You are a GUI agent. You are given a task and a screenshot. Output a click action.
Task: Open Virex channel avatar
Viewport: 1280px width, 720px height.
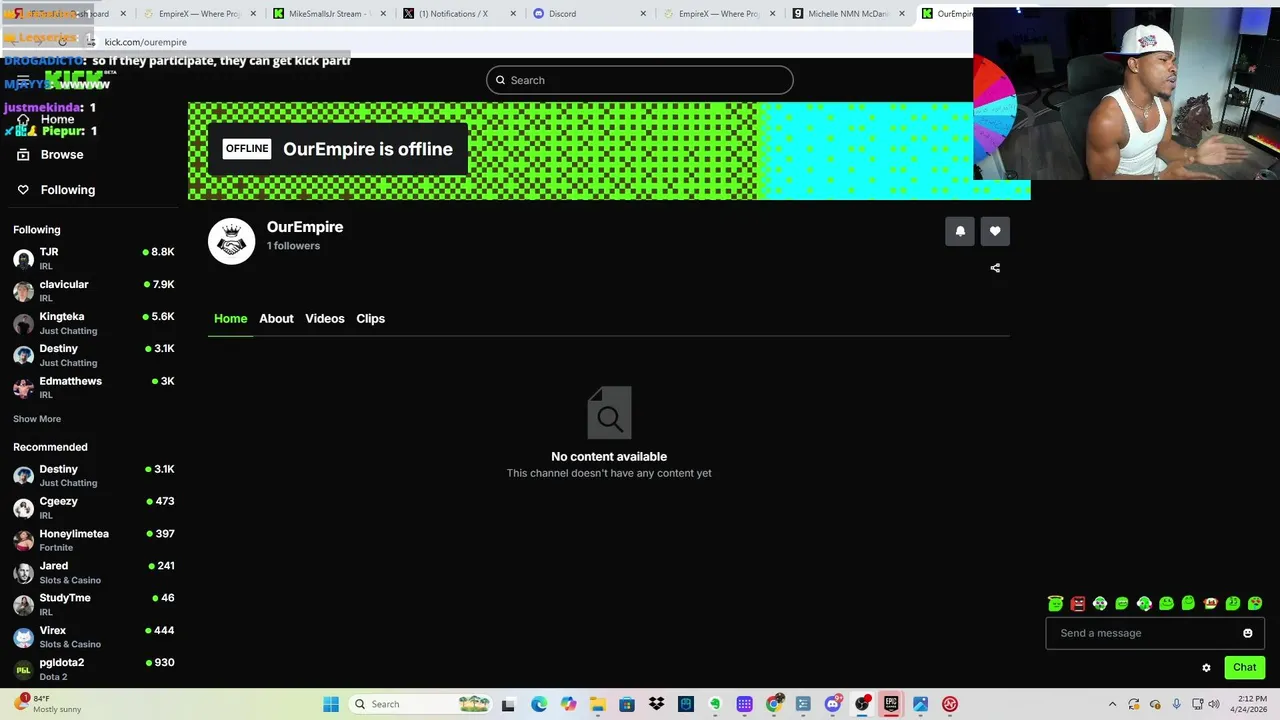(23, 637)
